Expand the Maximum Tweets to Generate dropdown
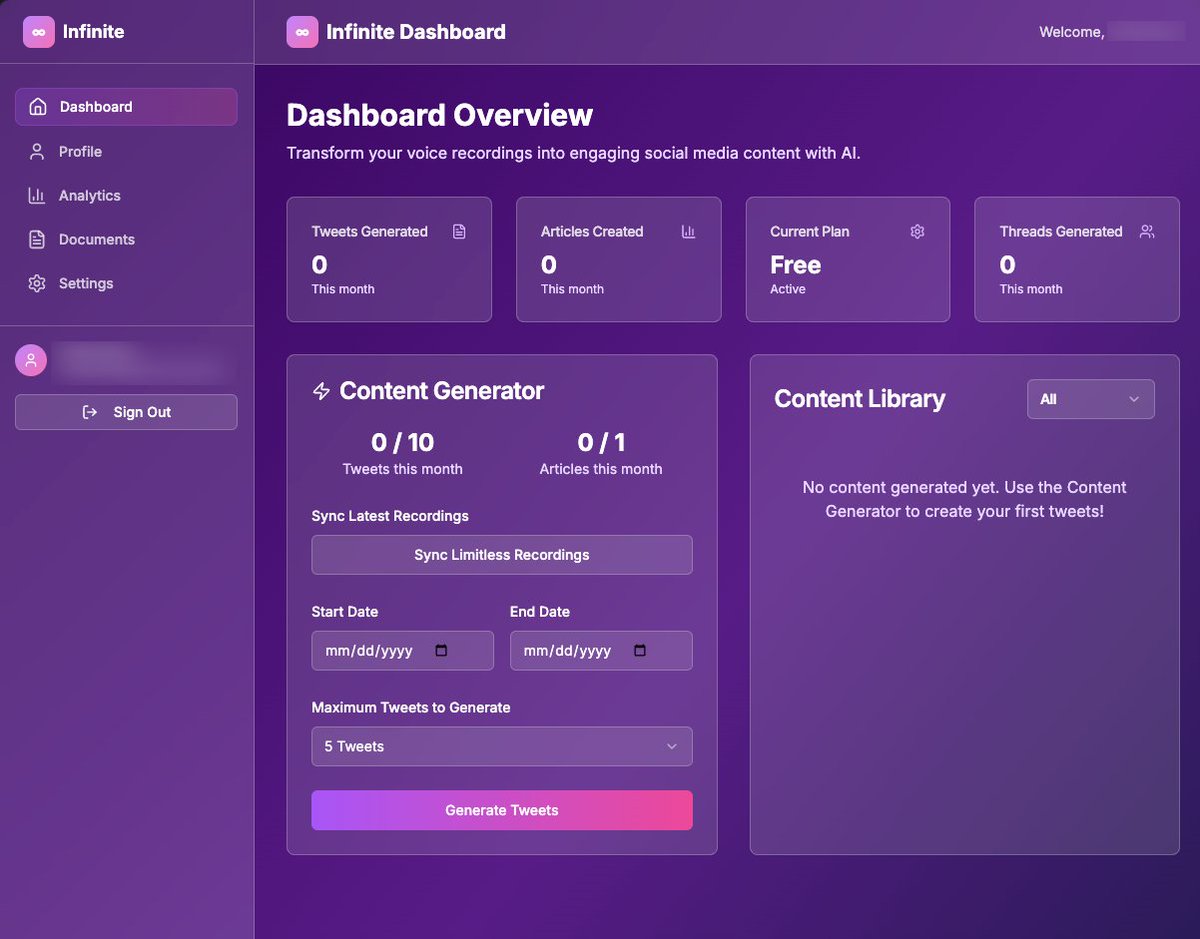 click(x=502, y=746)
